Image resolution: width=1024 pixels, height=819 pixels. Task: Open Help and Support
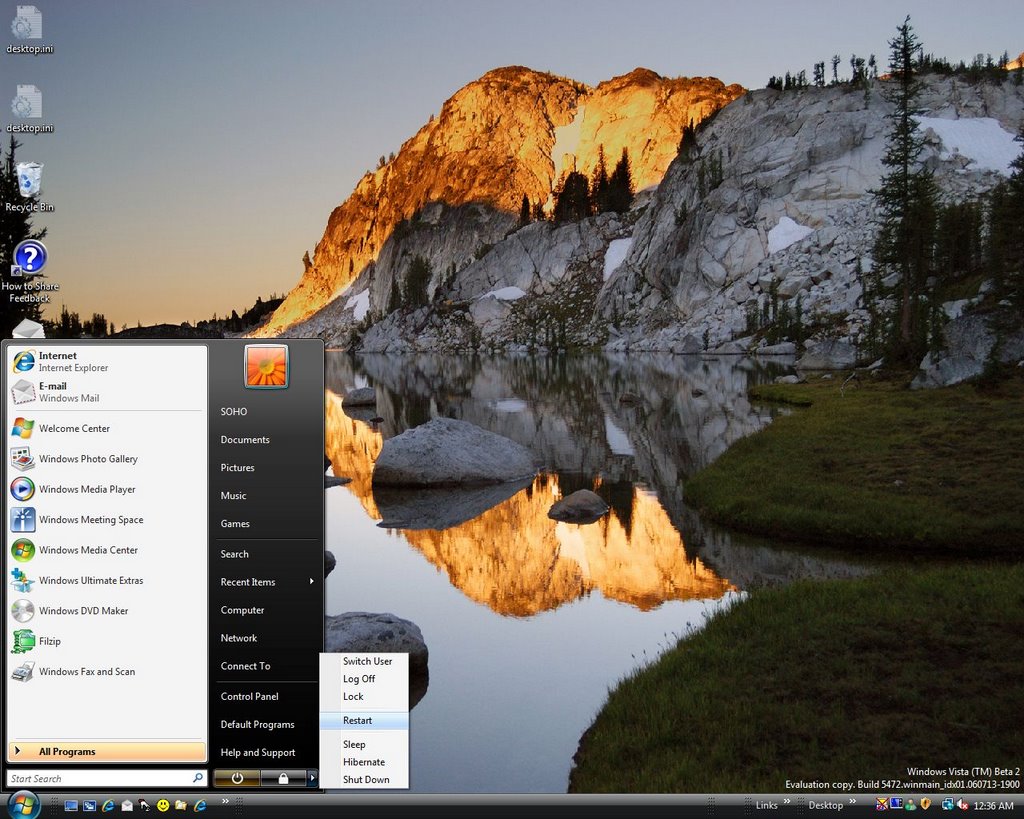pyautogui.click(x=266, y=752)
